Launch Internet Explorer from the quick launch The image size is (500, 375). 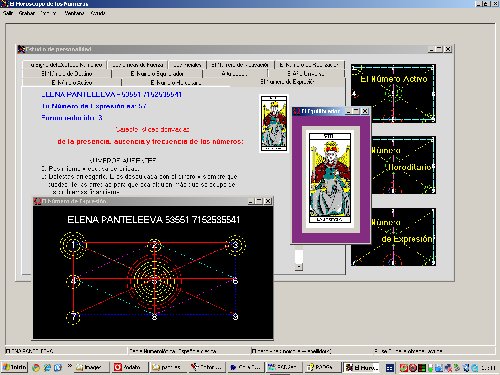click(47, 367)
